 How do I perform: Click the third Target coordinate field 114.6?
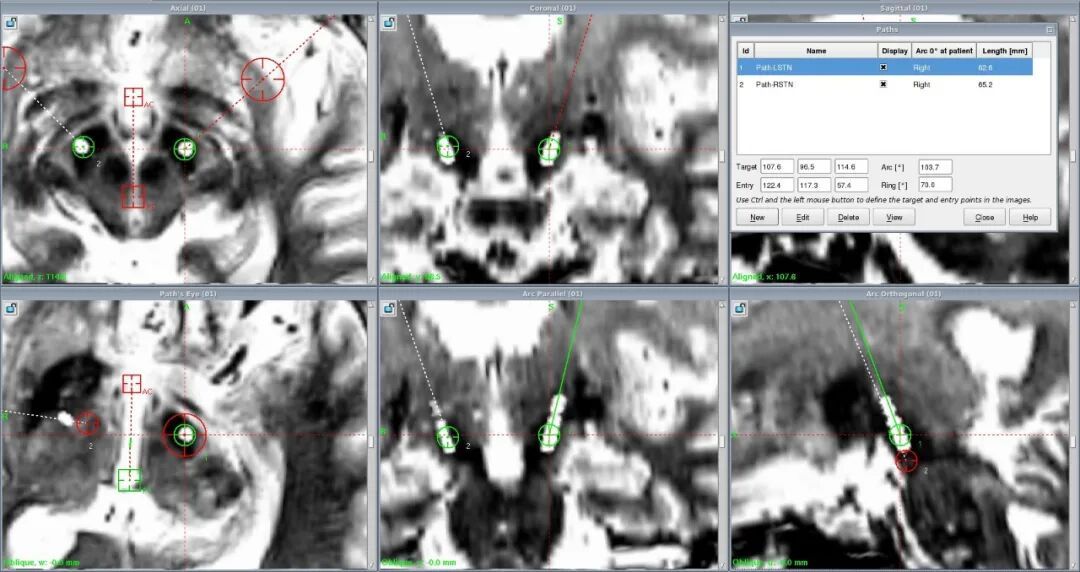coord(851,167)
